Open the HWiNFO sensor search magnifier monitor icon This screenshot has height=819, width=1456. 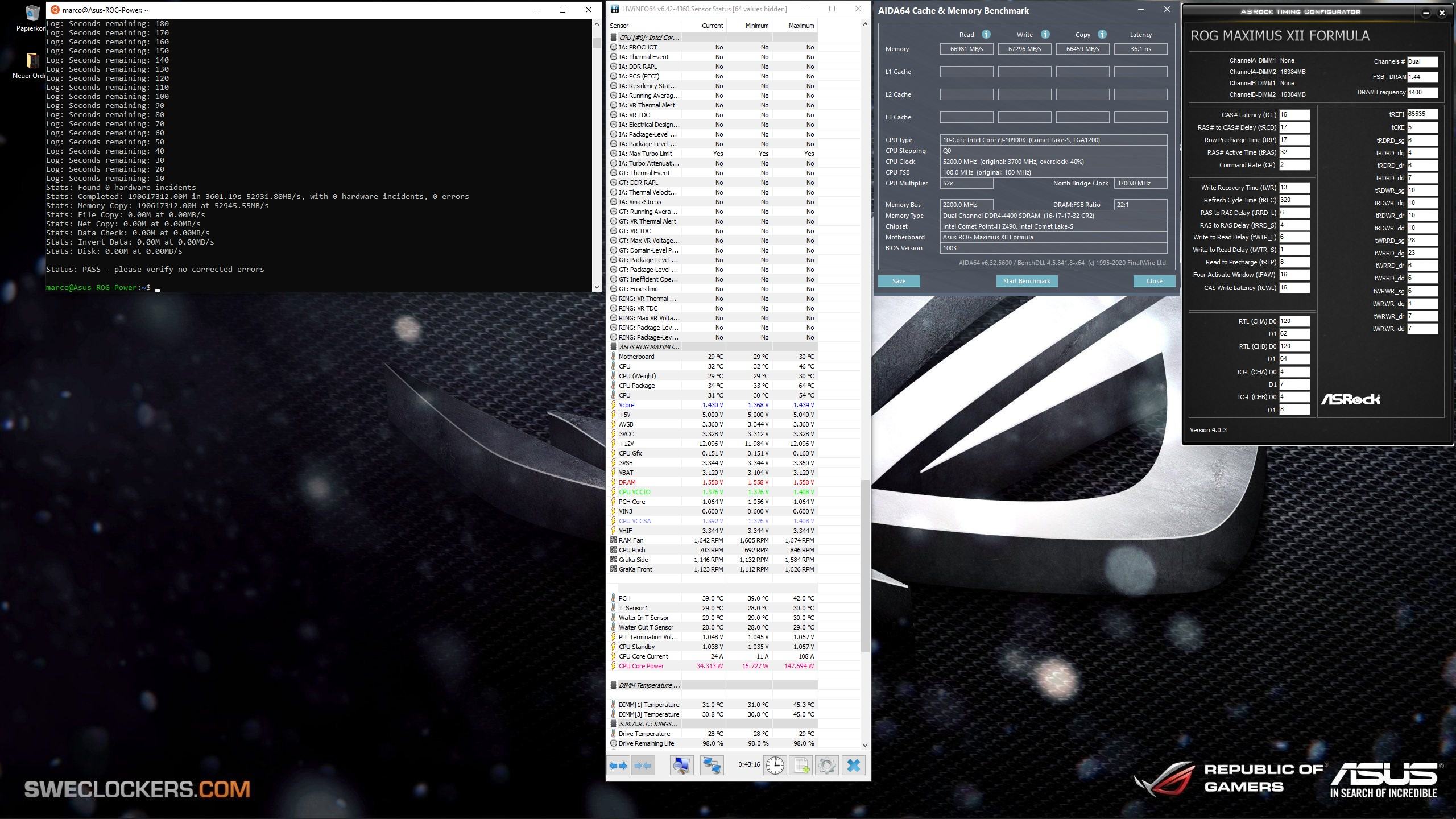(681, 766)
